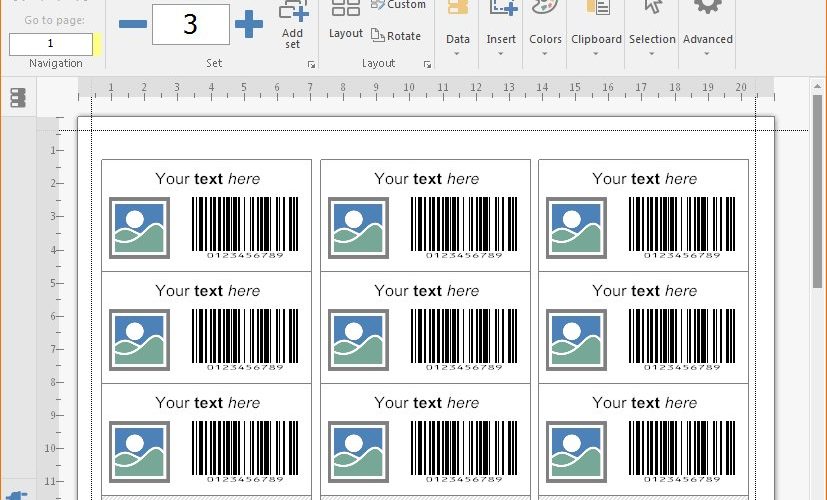
Task: Decrease set count with minus button
Action: coord(132,24)
